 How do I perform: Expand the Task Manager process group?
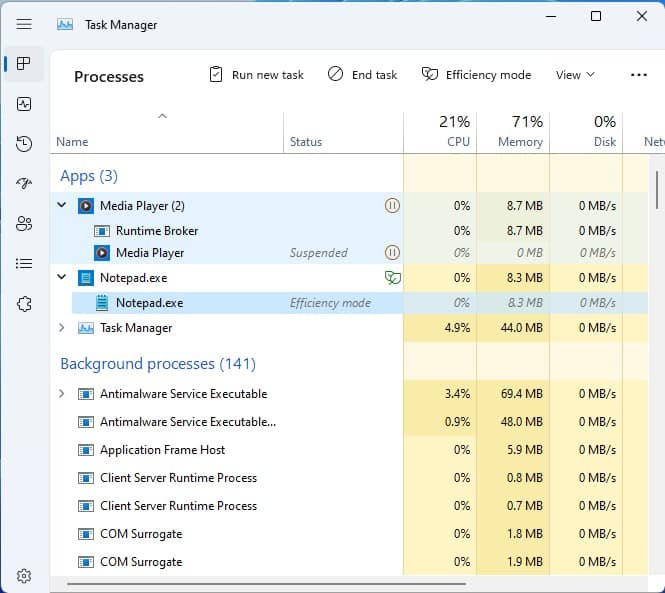pyautogui.click(x=61, y=327)
